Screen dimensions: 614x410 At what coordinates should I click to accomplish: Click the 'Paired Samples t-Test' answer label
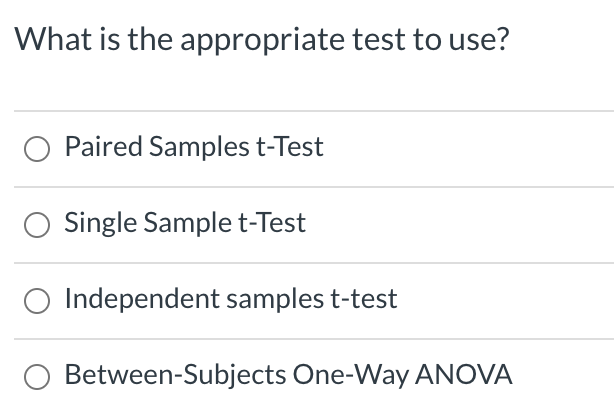click(194, 147)
